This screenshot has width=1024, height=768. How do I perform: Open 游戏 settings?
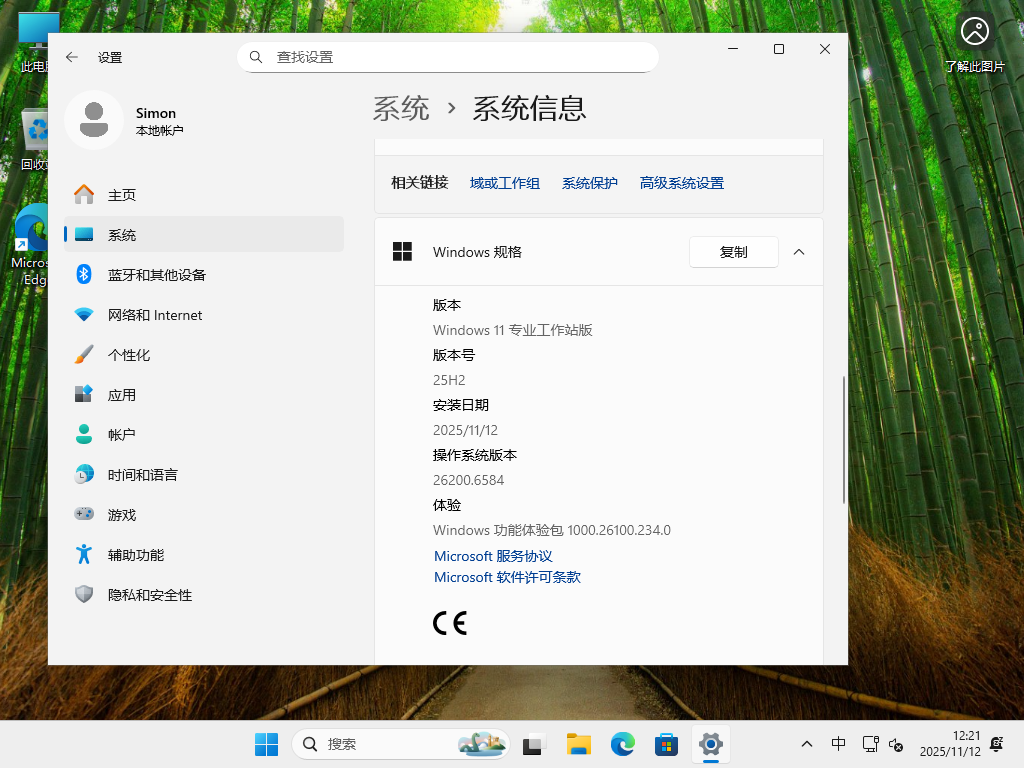(120, 514)
